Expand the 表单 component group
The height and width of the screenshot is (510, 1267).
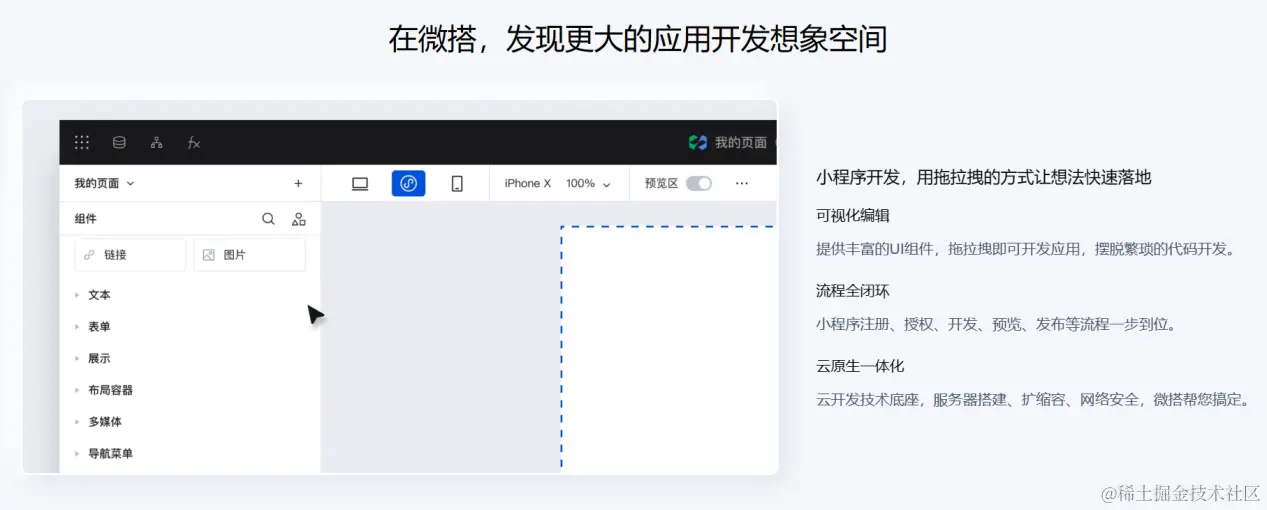[99, 327]
